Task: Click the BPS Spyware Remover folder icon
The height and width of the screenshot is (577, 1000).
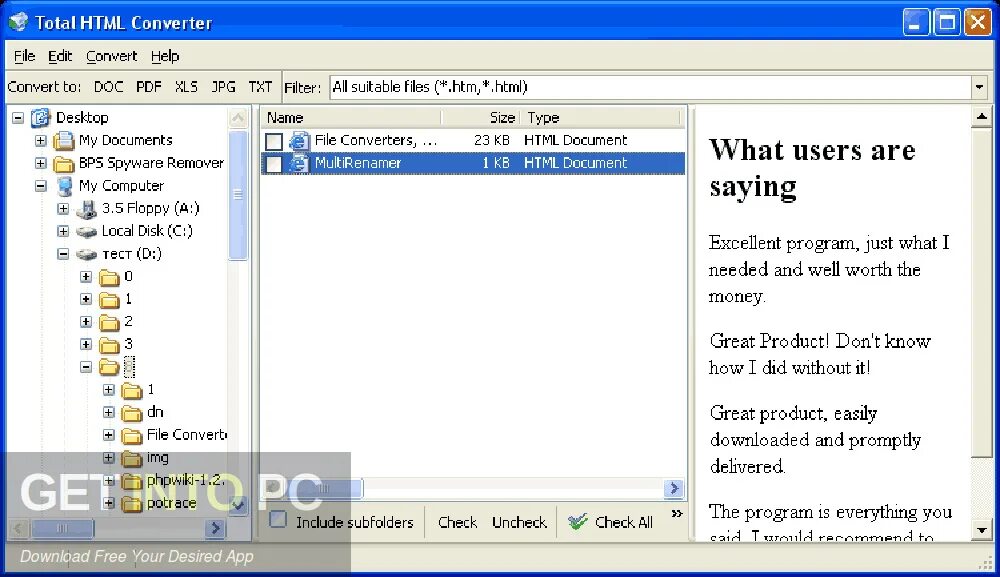Action: [x=63, y=163]
